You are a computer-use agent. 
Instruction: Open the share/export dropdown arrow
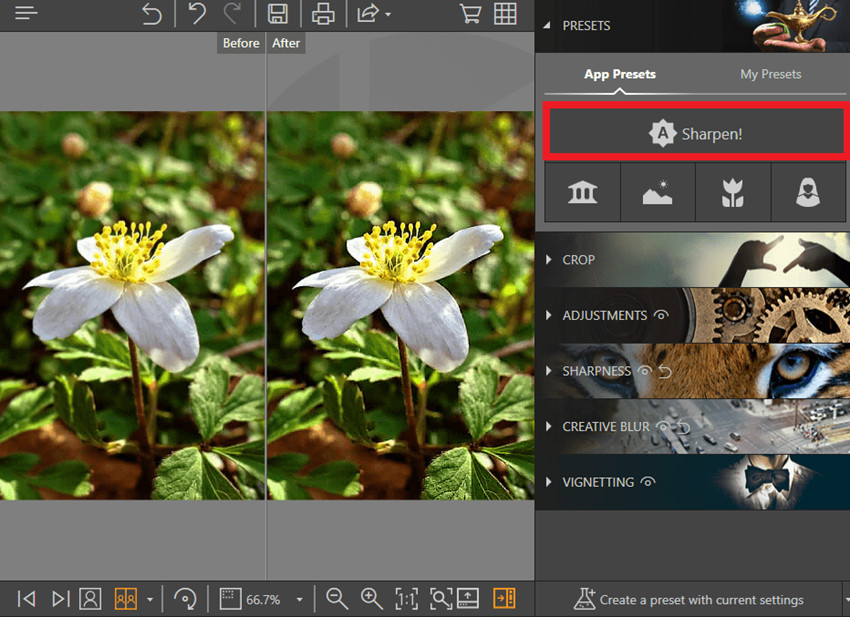click(x=388, y=15)
